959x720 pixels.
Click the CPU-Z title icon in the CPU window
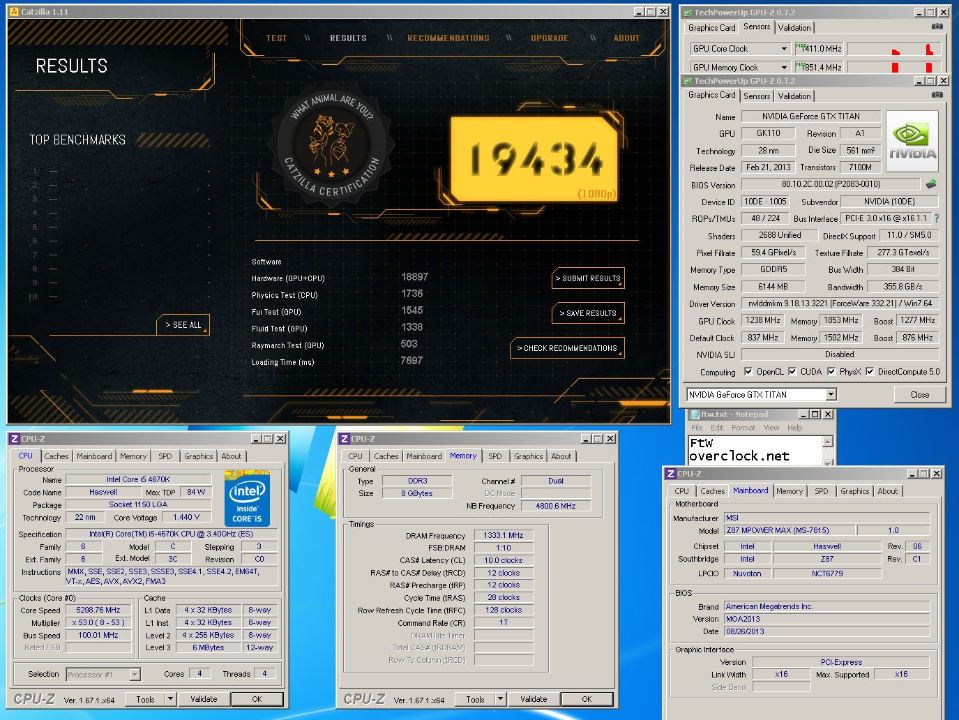coord(14,439)
